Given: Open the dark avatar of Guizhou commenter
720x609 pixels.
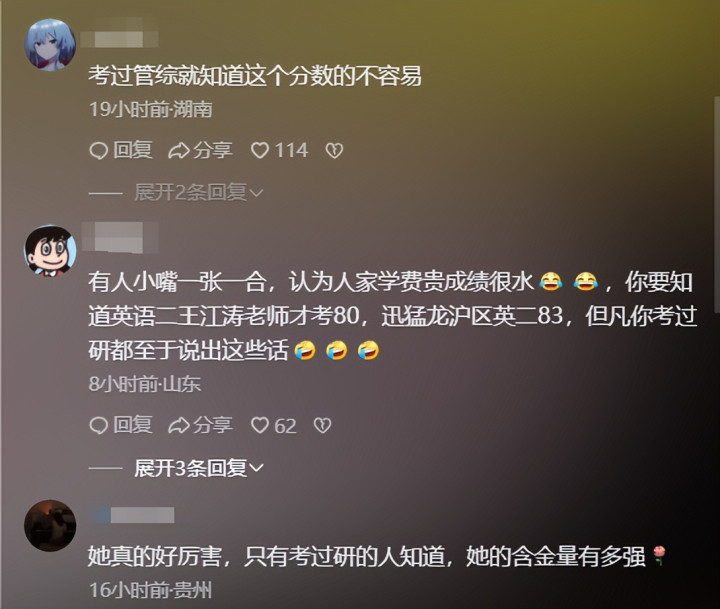Looking at the screenshot, I should coord(50,525).
